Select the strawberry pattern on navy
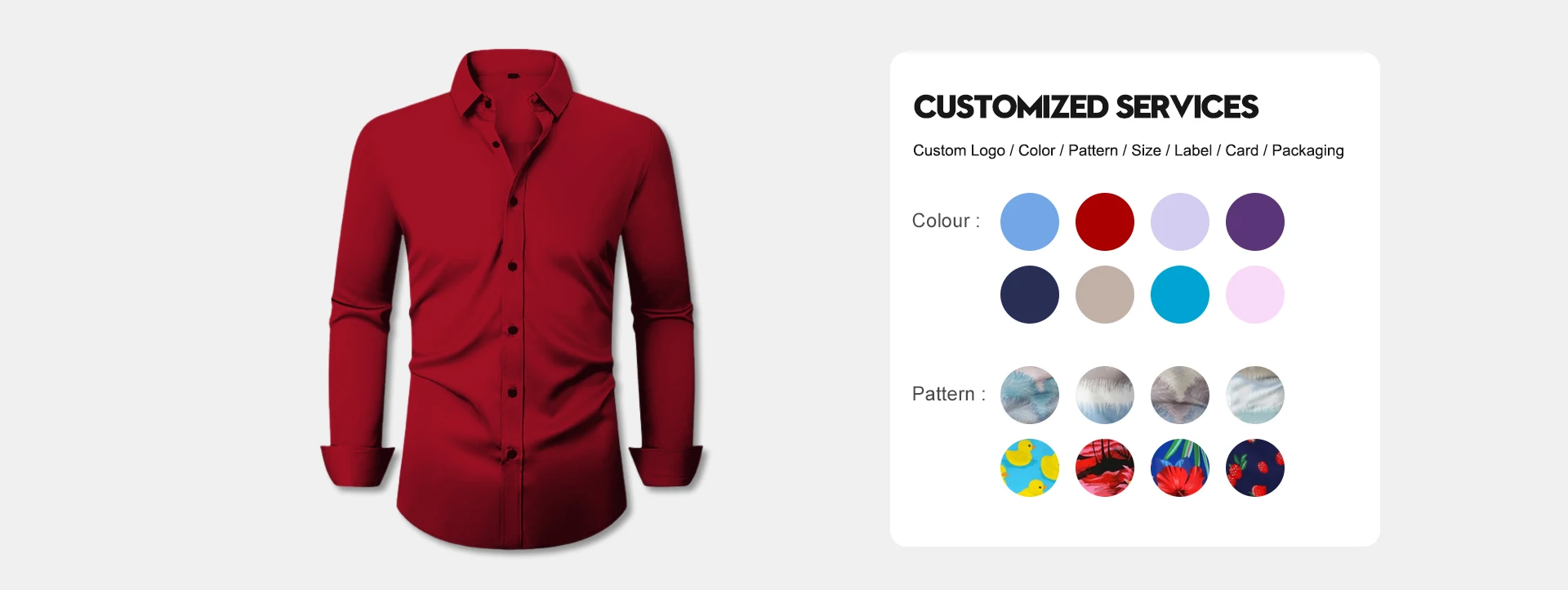 tap(1254, 467)
